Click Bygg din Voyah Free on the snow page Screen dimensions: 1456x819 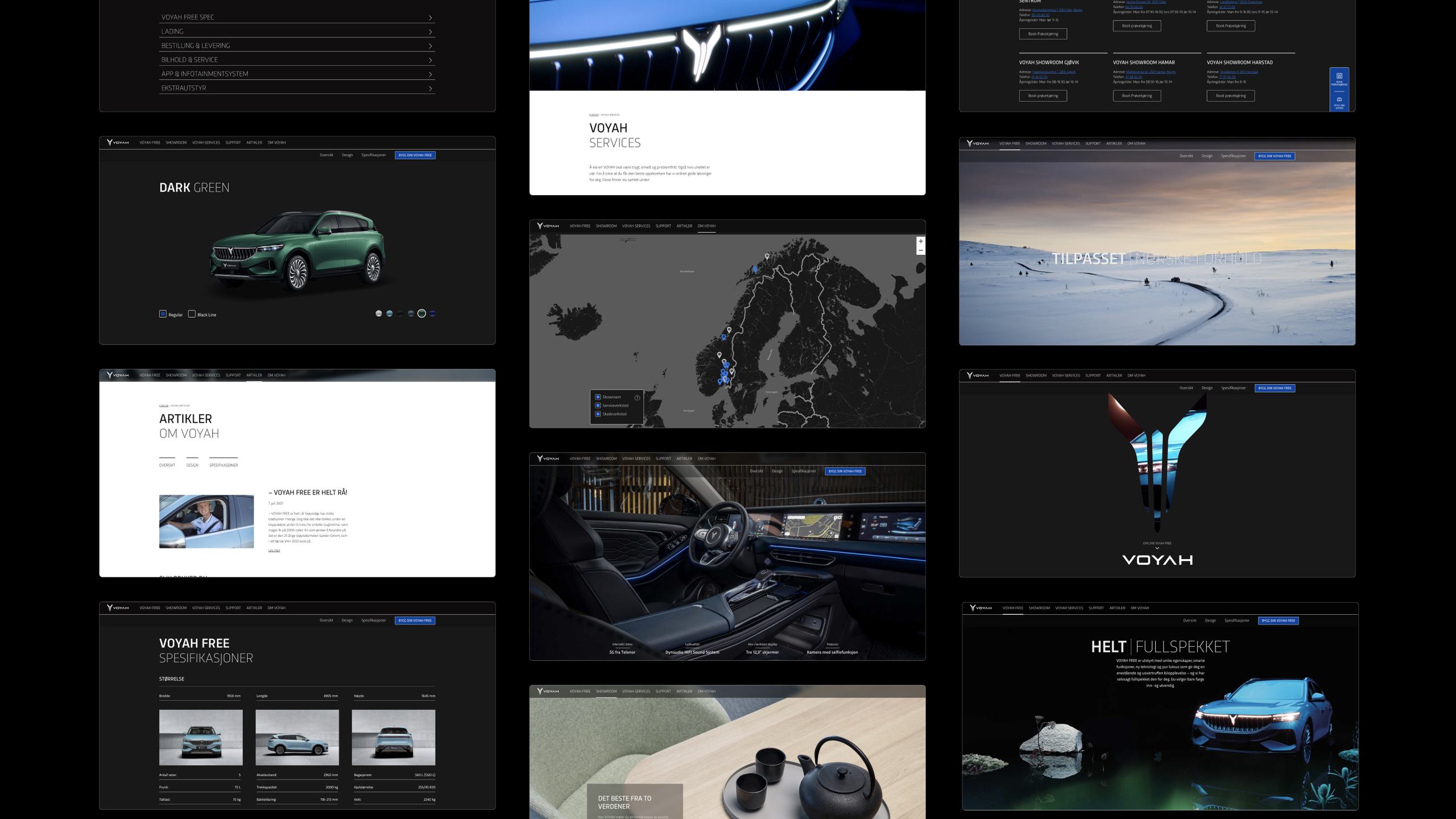click(x=1275, y=156)
